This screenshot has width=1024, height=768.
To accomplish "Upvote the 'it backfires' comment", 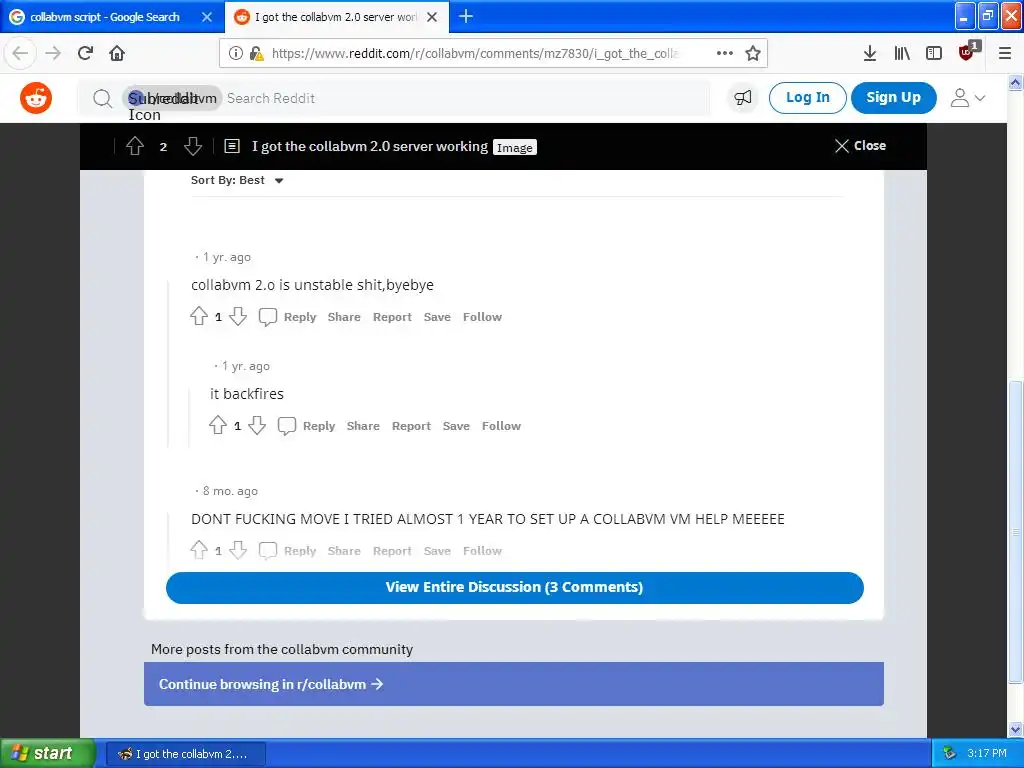I will tap(218, 426).
